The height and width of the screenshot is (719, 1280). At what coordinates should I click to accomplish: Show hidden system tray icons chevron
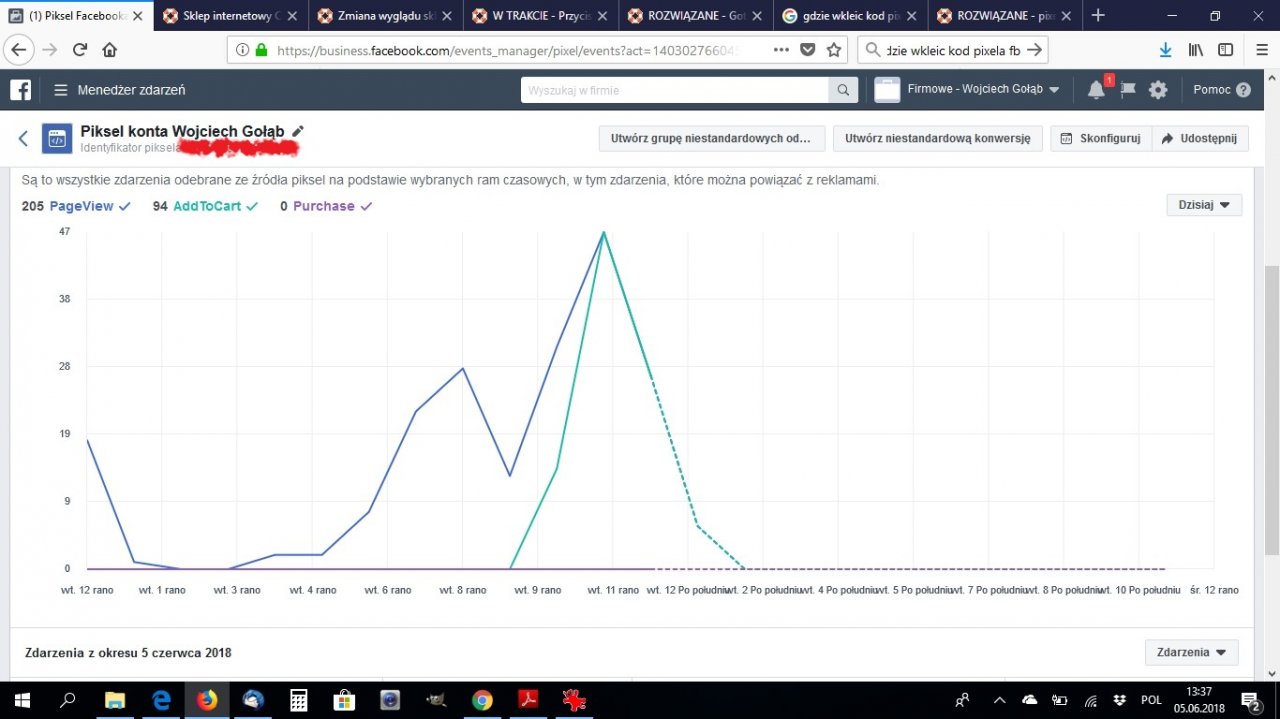998,700
